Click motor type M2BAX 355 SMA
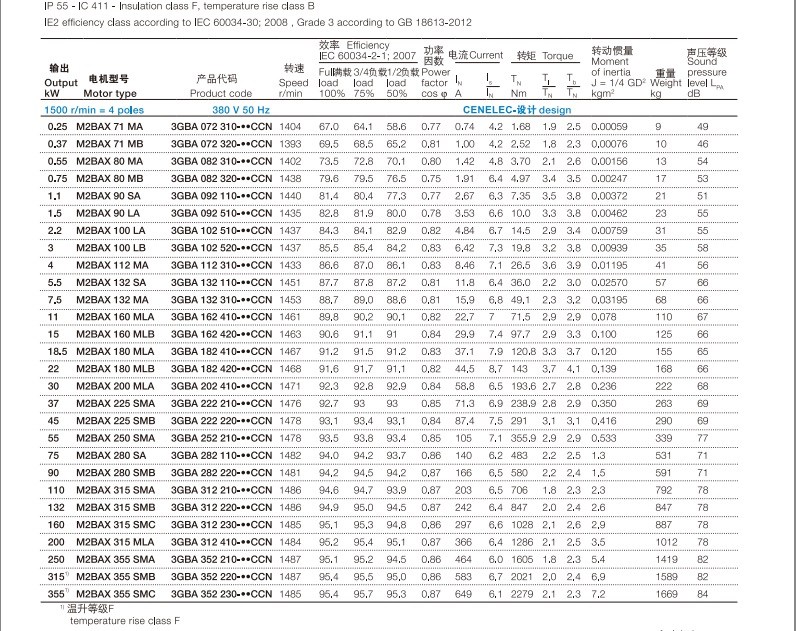 click(116, 559)
